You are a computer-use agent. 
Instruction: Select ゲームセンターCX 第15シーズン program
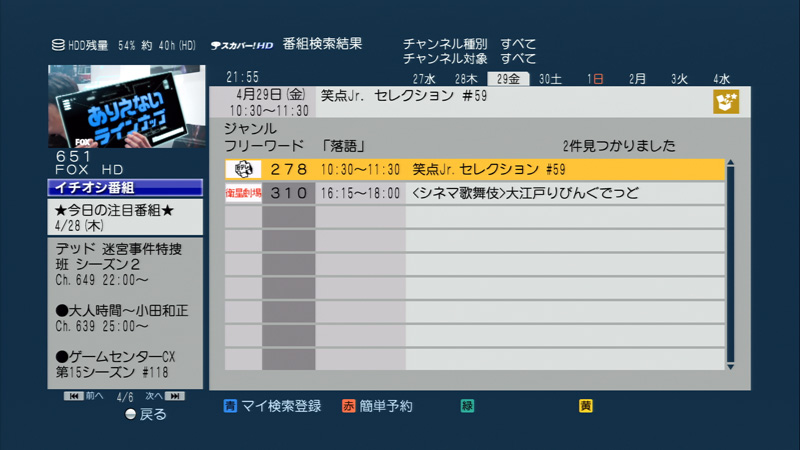(x=116, y=364)
